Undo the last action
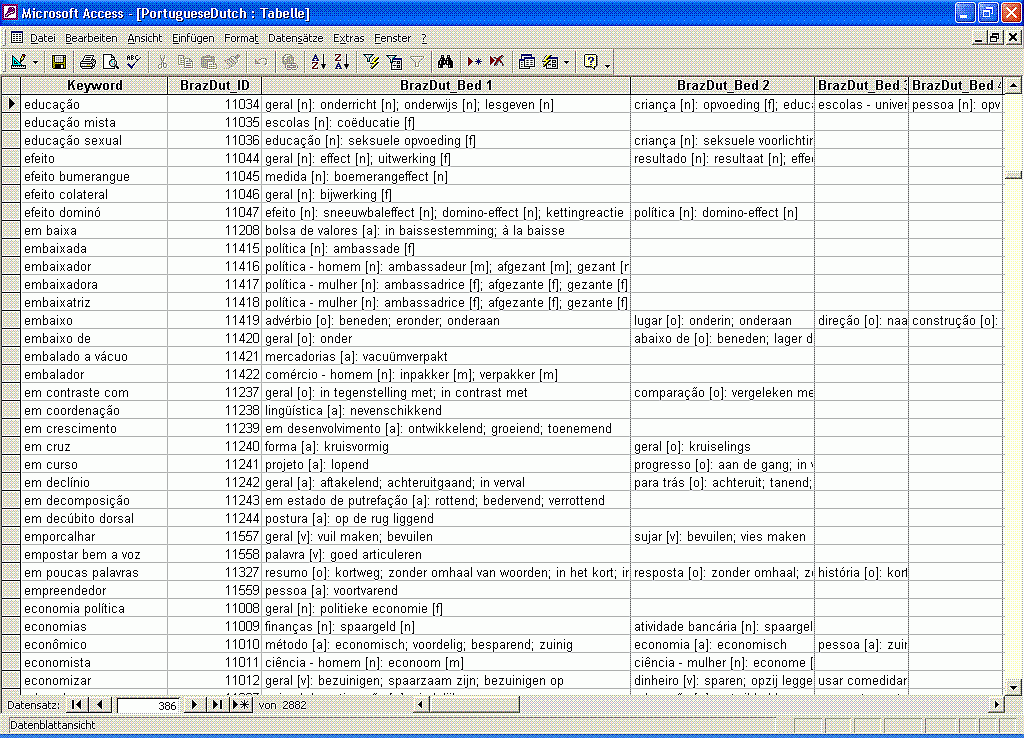This screenshot has height=738, width=1024. click(x=261, y=62)
